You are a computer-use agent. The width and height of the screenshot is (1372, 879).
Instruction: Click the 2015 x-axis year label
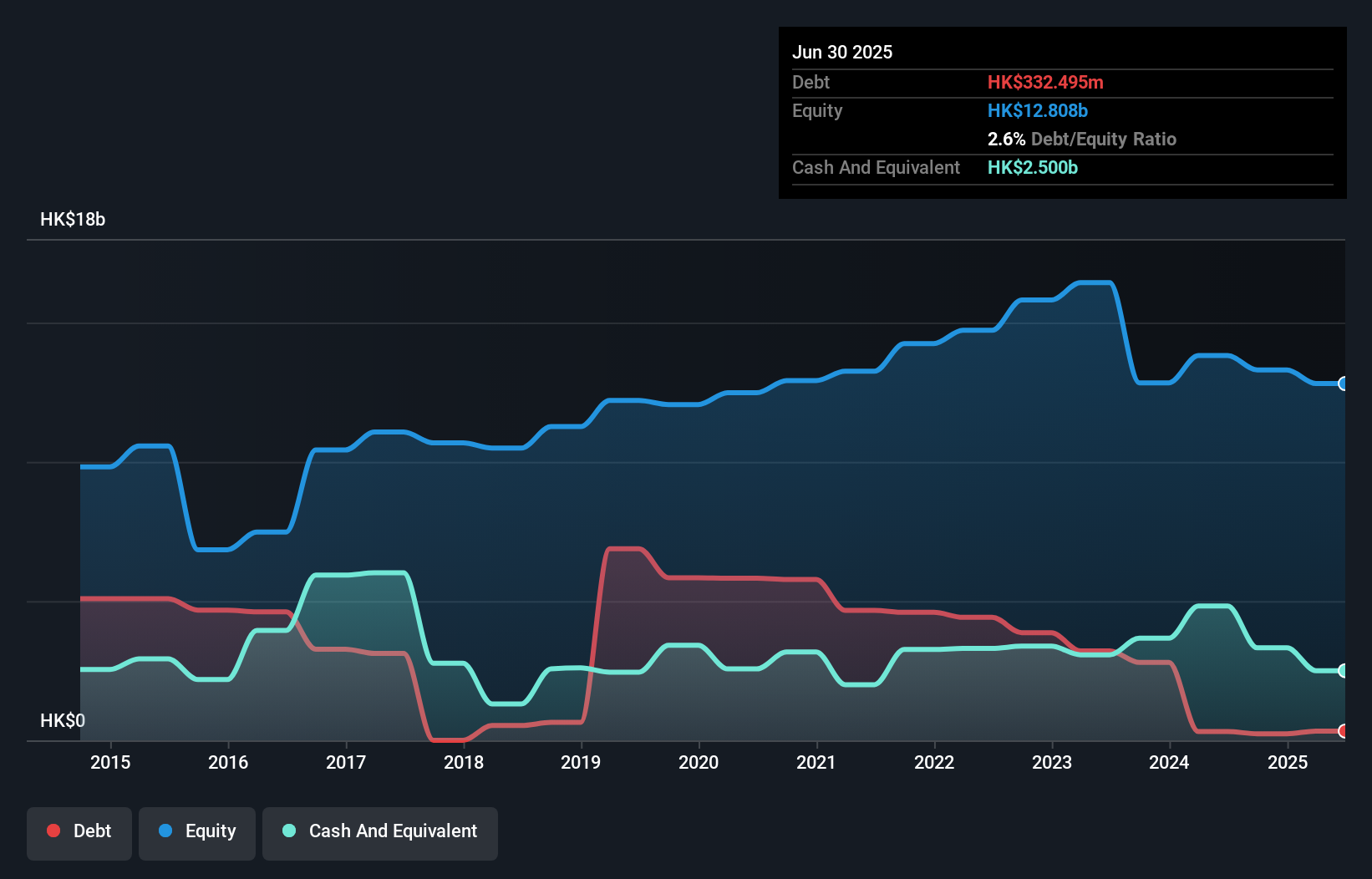pos(110,762)
